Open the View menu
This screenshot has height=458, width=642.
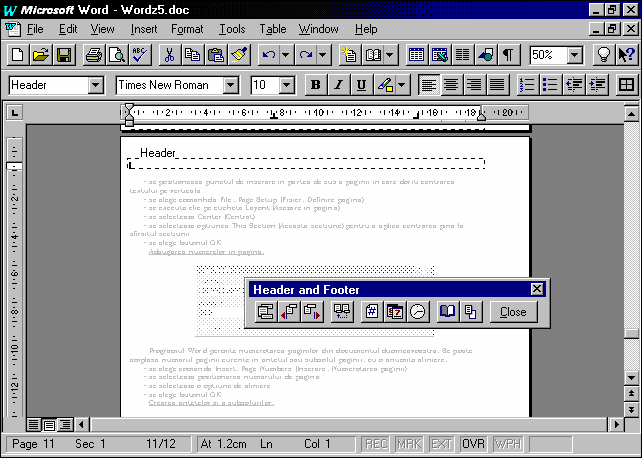tap(102, 29)
